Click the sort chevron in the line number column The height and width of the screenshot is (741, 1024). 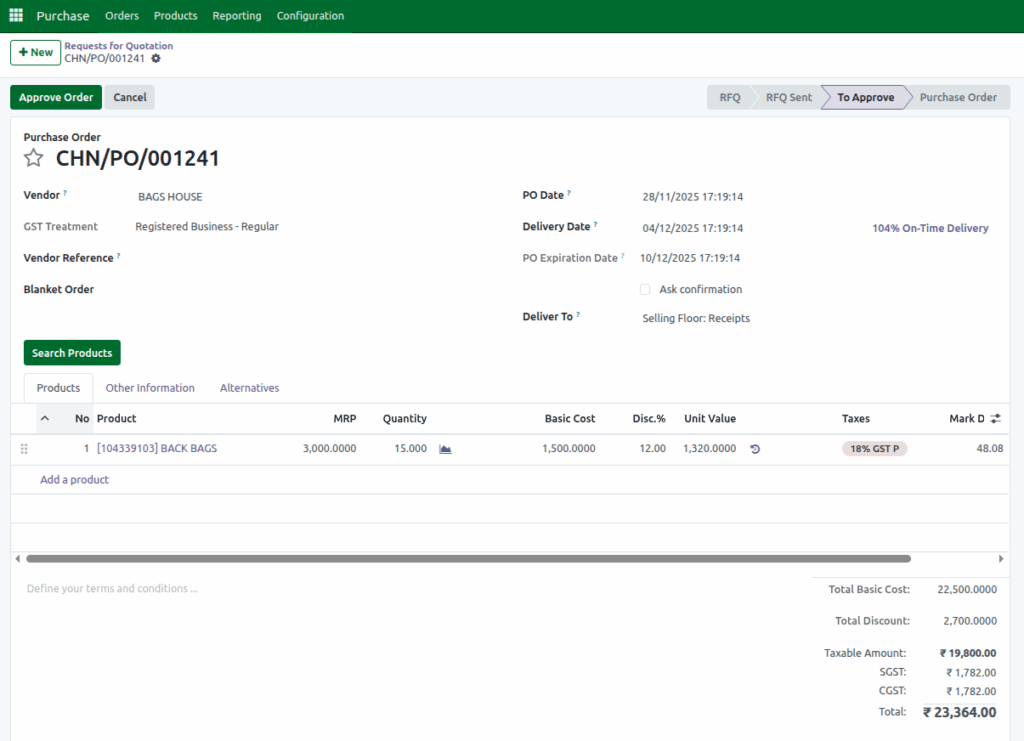pos(44,418)
